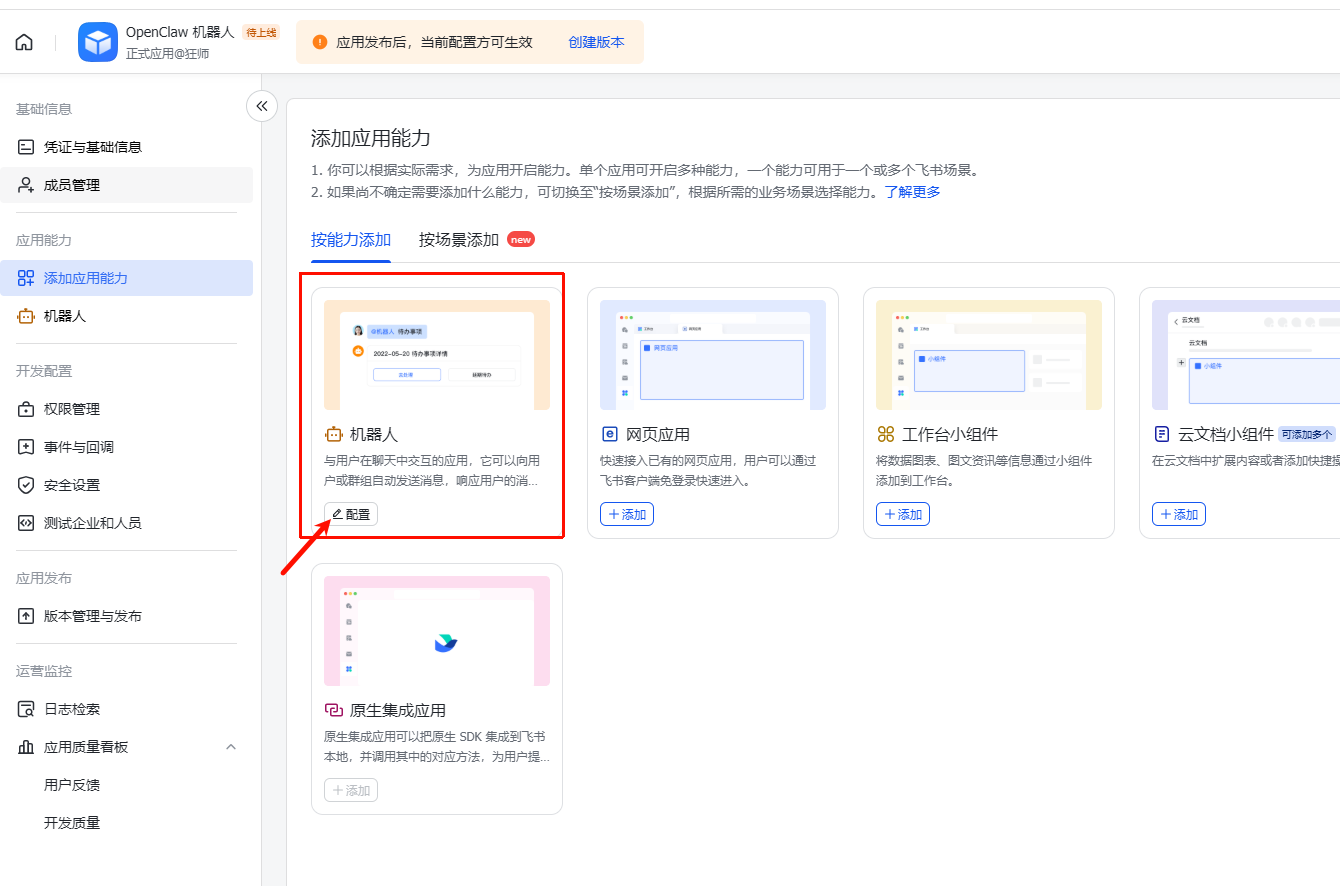Switch to the 按能力添加 tab

351,240
